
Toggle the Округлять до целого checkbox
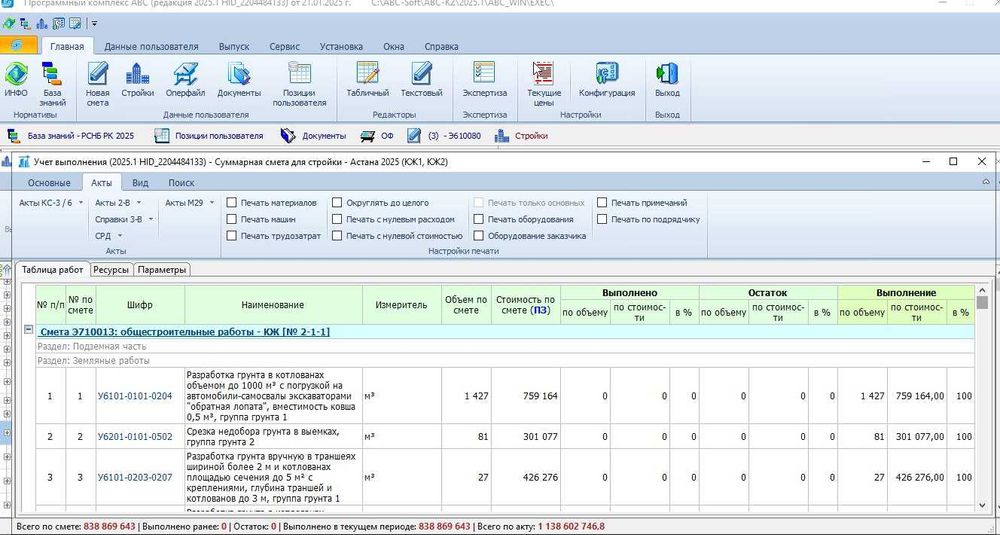pos(337,203)
